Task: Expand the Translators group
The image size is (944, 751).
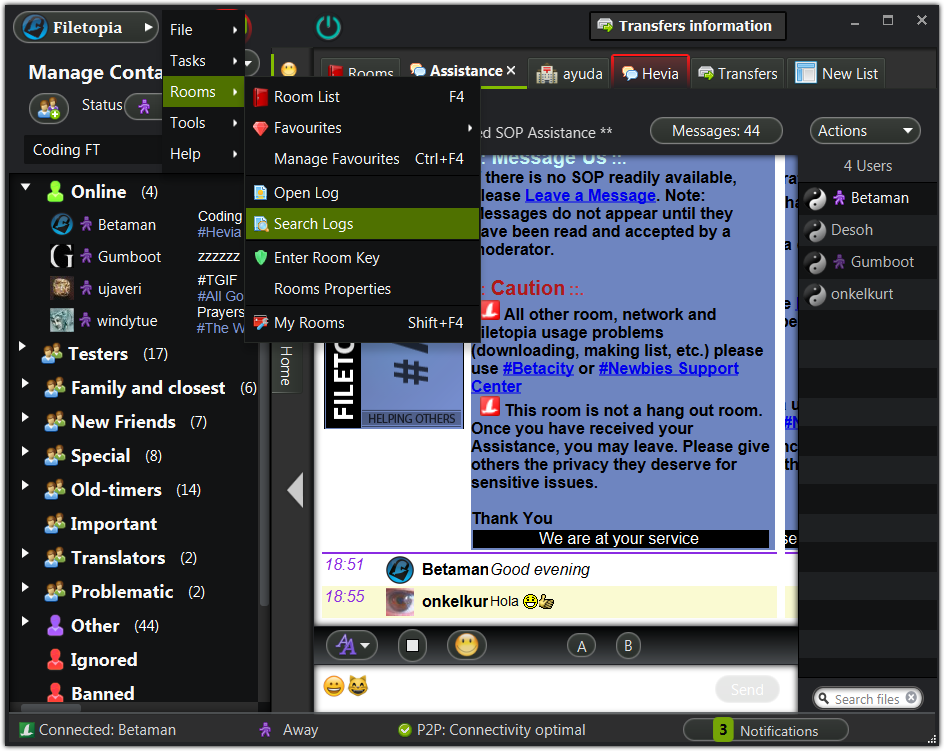Action: pos(25,553)
